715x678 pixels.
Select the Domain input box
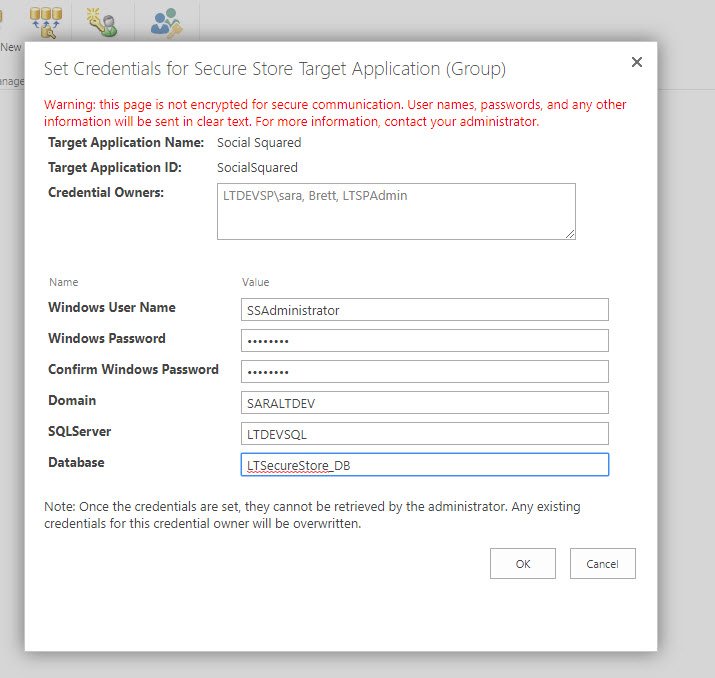coord(425,403)
